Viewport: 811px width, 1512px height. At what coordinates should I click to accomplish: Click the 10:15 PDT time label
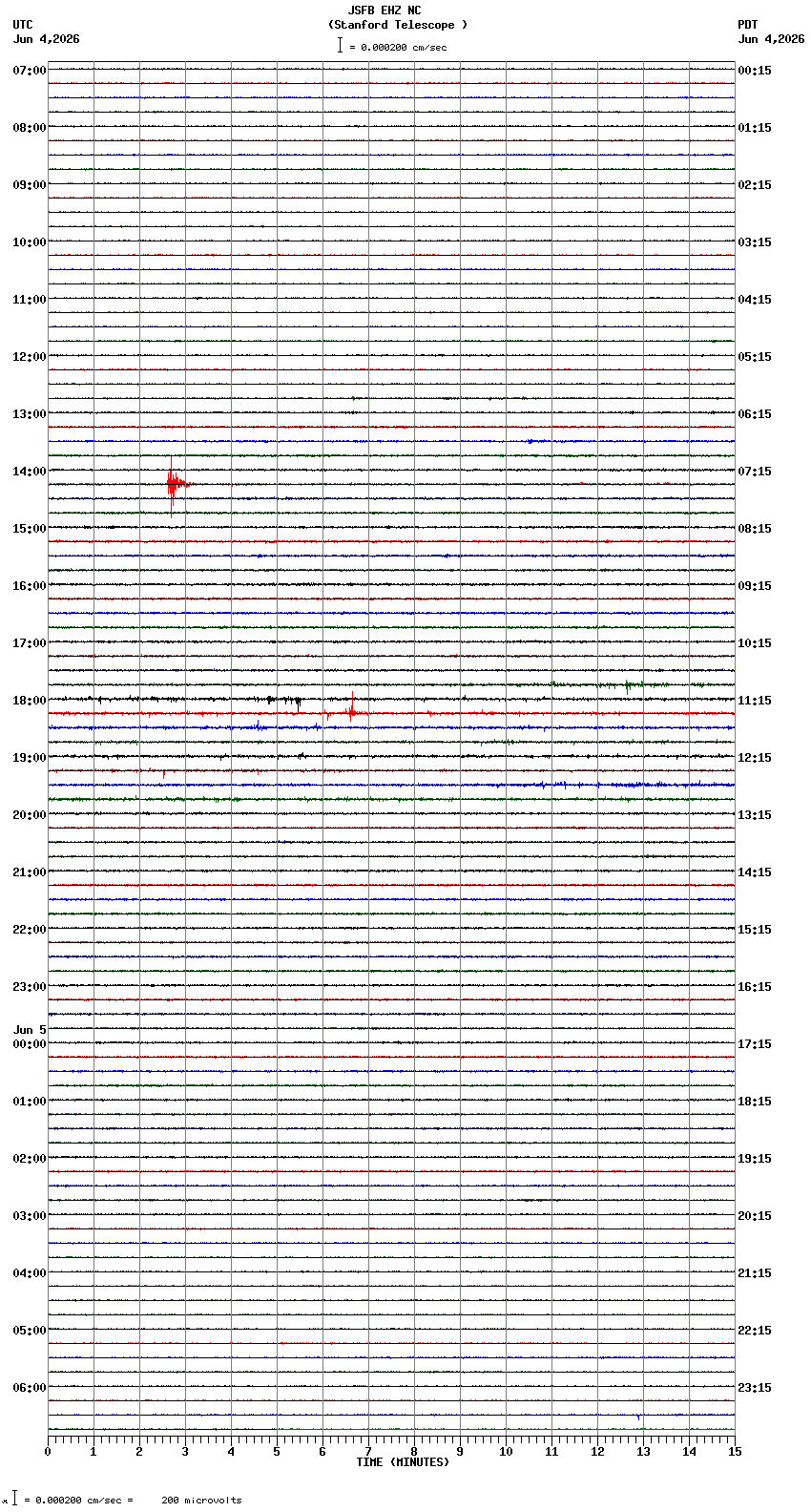coord(755,643)
